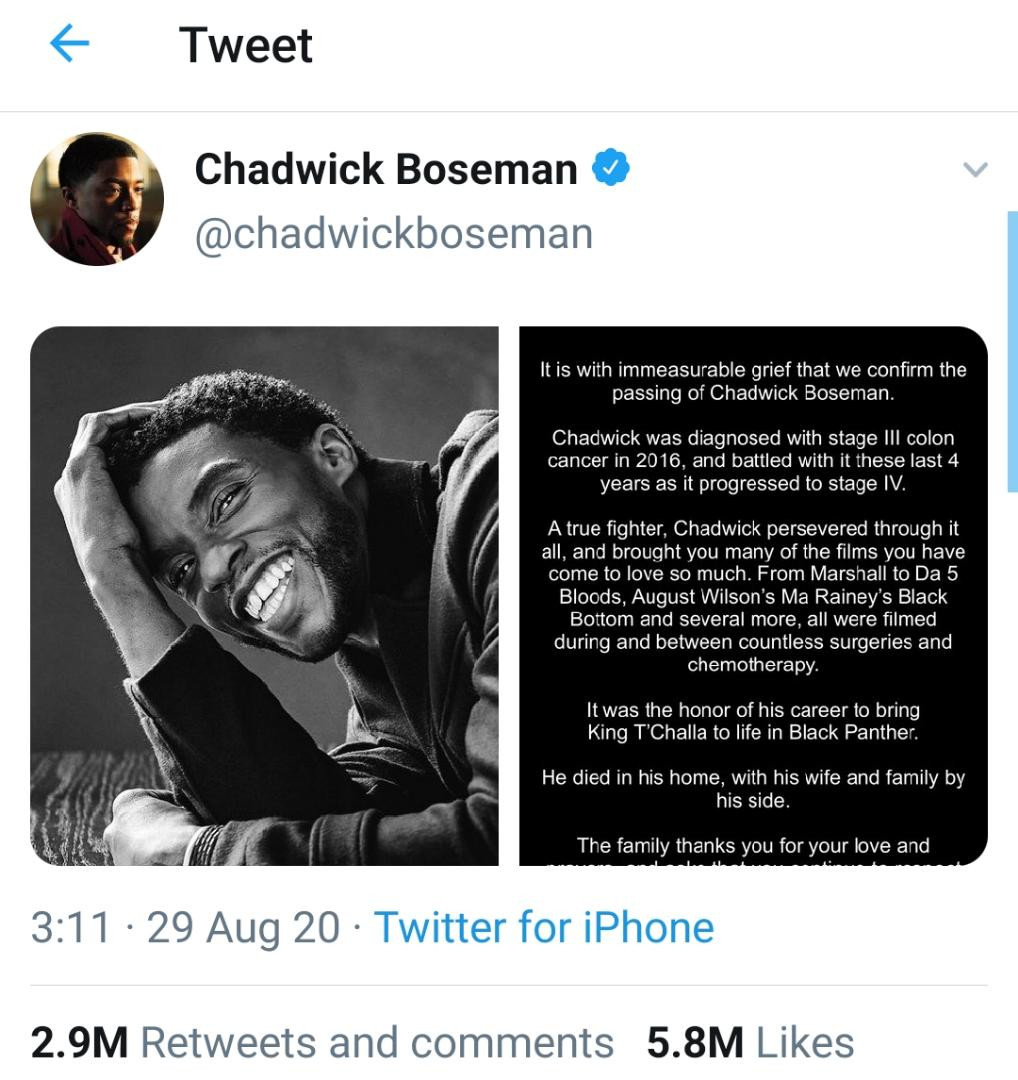Image resolution: width=1018 pixels, height=1080 pixels.
Task: Click the Chadwick Boseman display name
Action: [385, 169]
